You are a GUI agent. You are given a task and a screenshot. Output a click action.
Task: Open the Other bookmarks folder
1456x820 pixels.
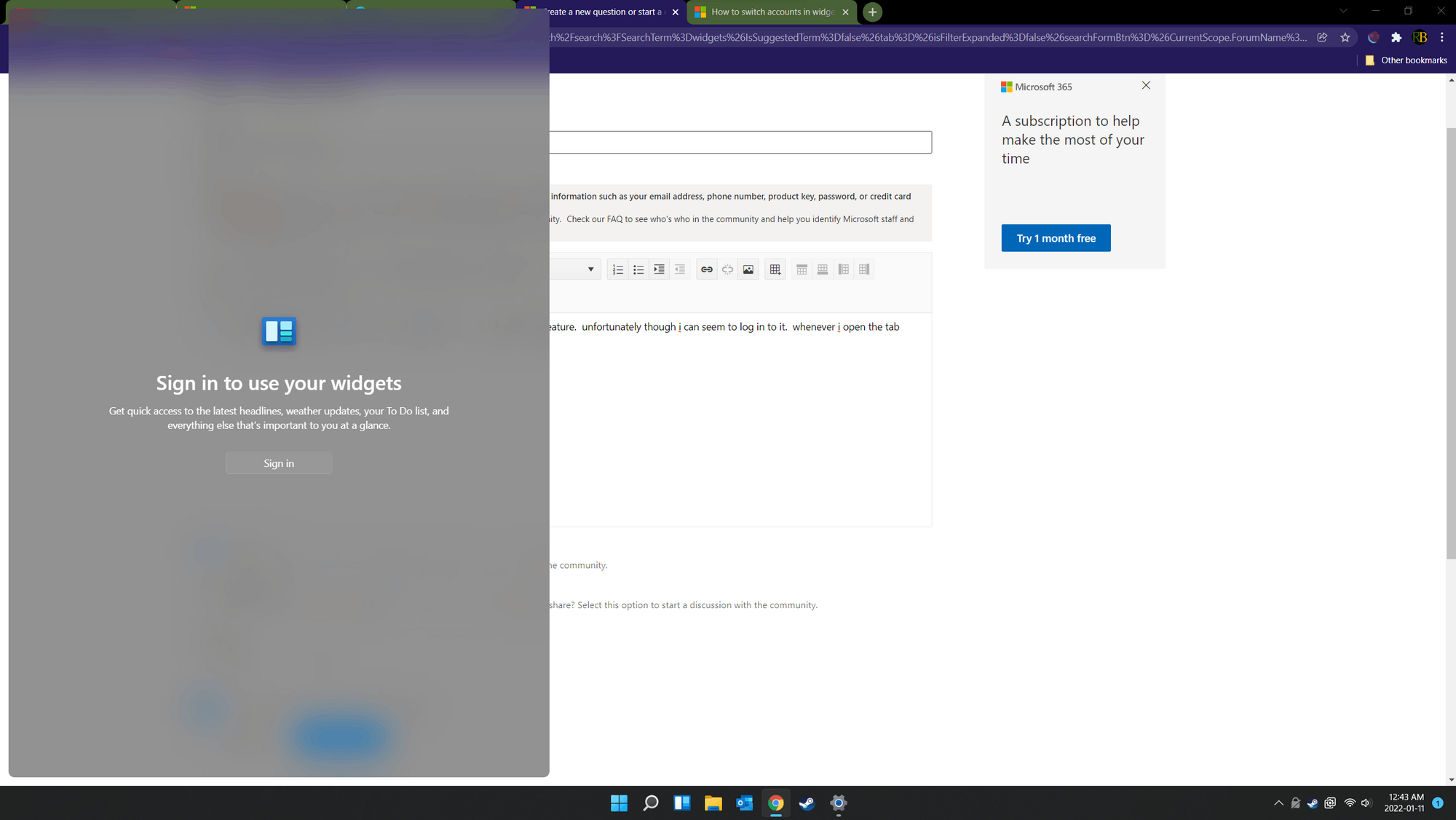point(1405,60)
